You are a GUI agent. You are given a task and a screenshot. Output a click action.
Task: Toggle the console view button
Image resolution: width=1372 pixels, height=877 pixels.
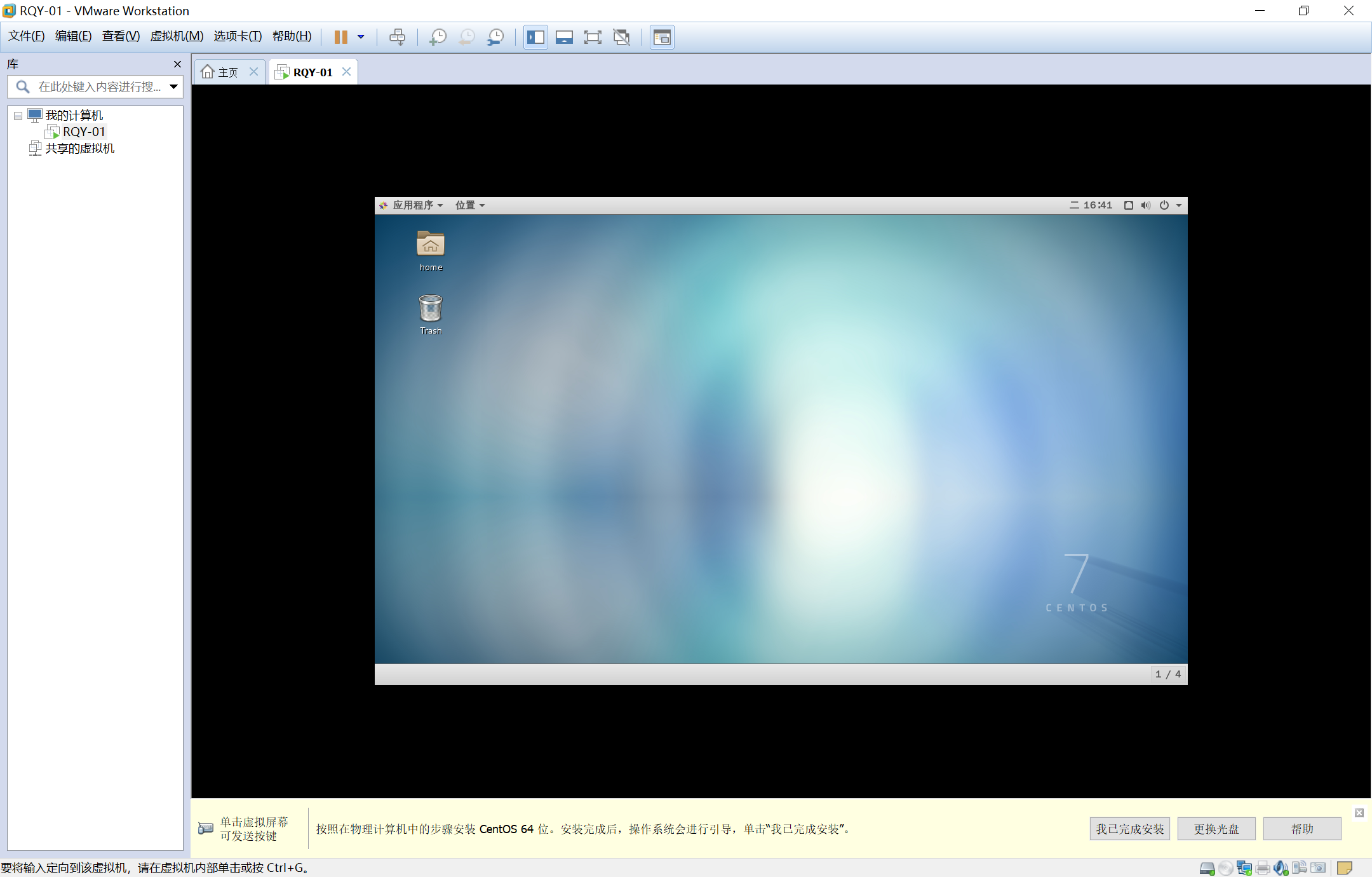pyautogui.click(x=662, y=37)
